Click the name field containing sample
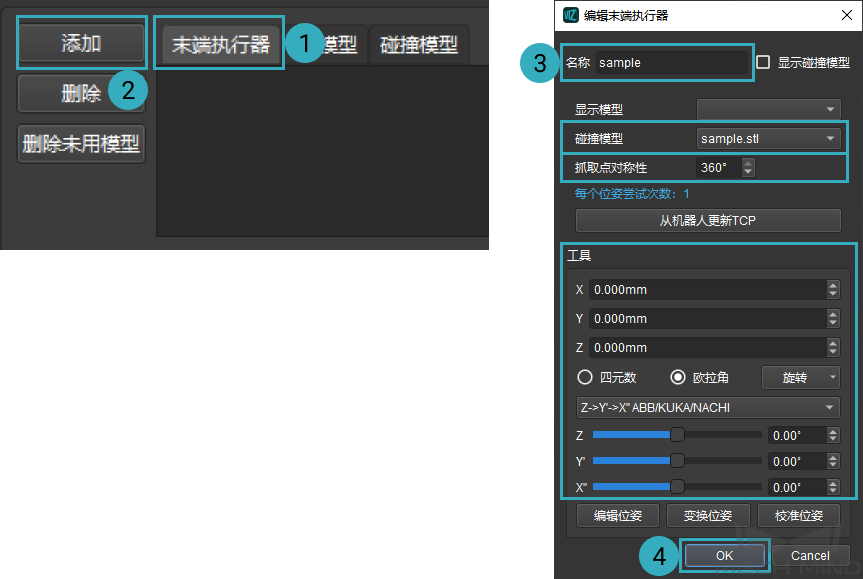Viewport: 863px width, 579px height. (671, 63)
